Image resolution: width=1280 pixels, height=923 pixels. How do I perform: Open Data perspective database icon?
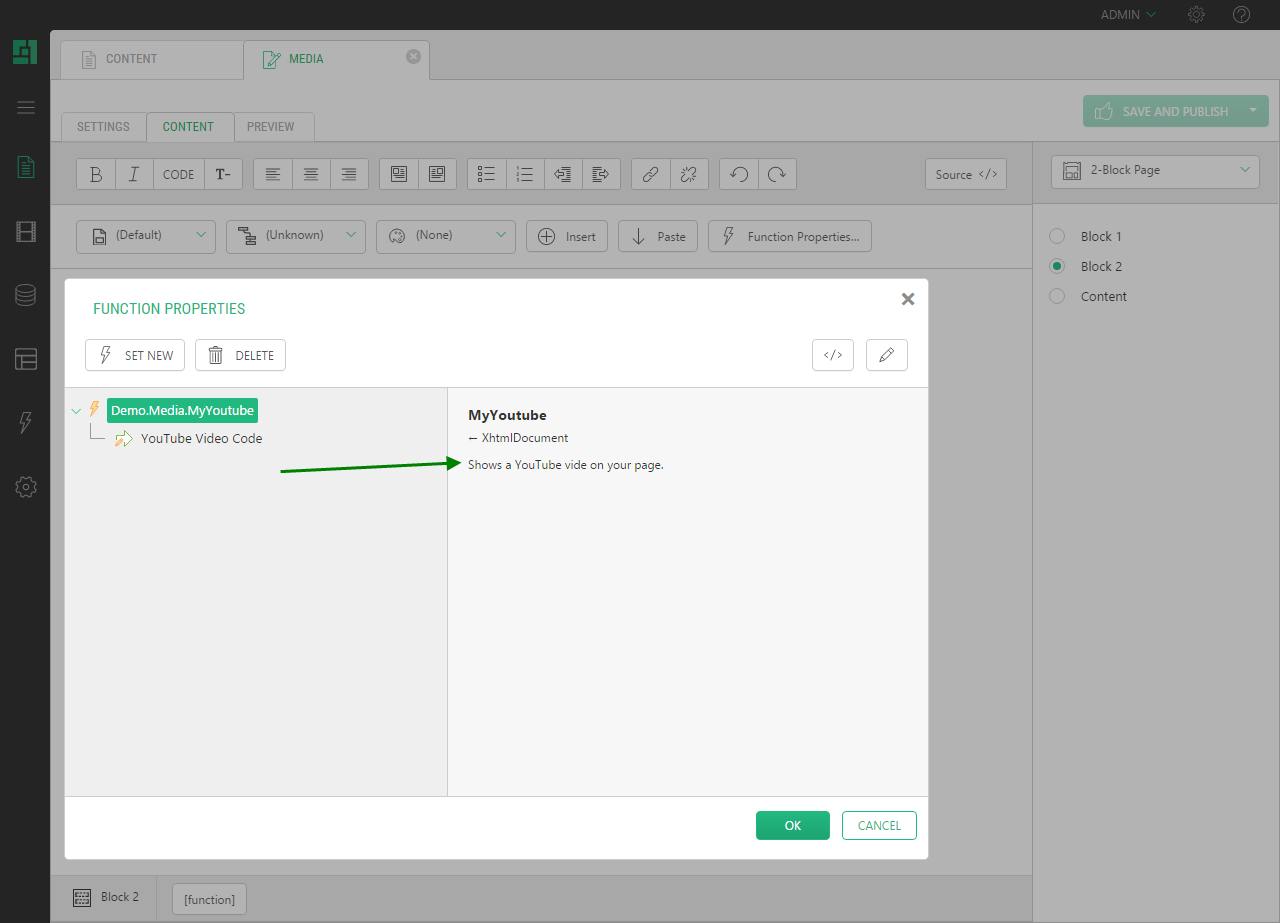coord(26,295)
